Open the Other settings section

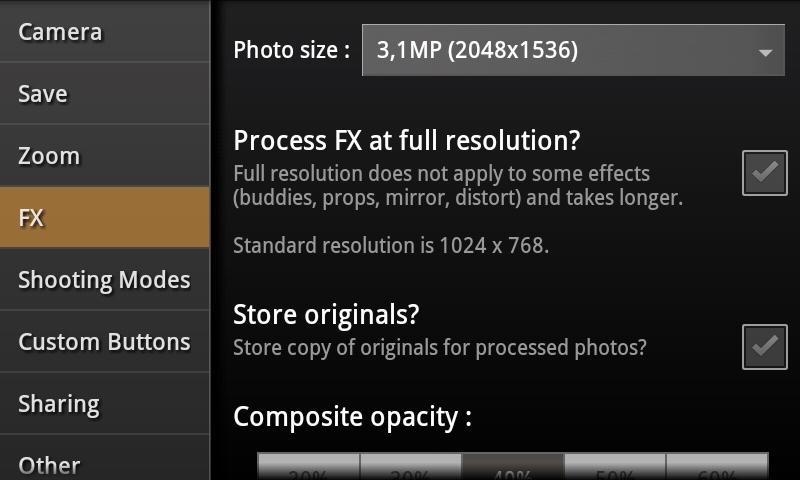(x=104, y=463)
